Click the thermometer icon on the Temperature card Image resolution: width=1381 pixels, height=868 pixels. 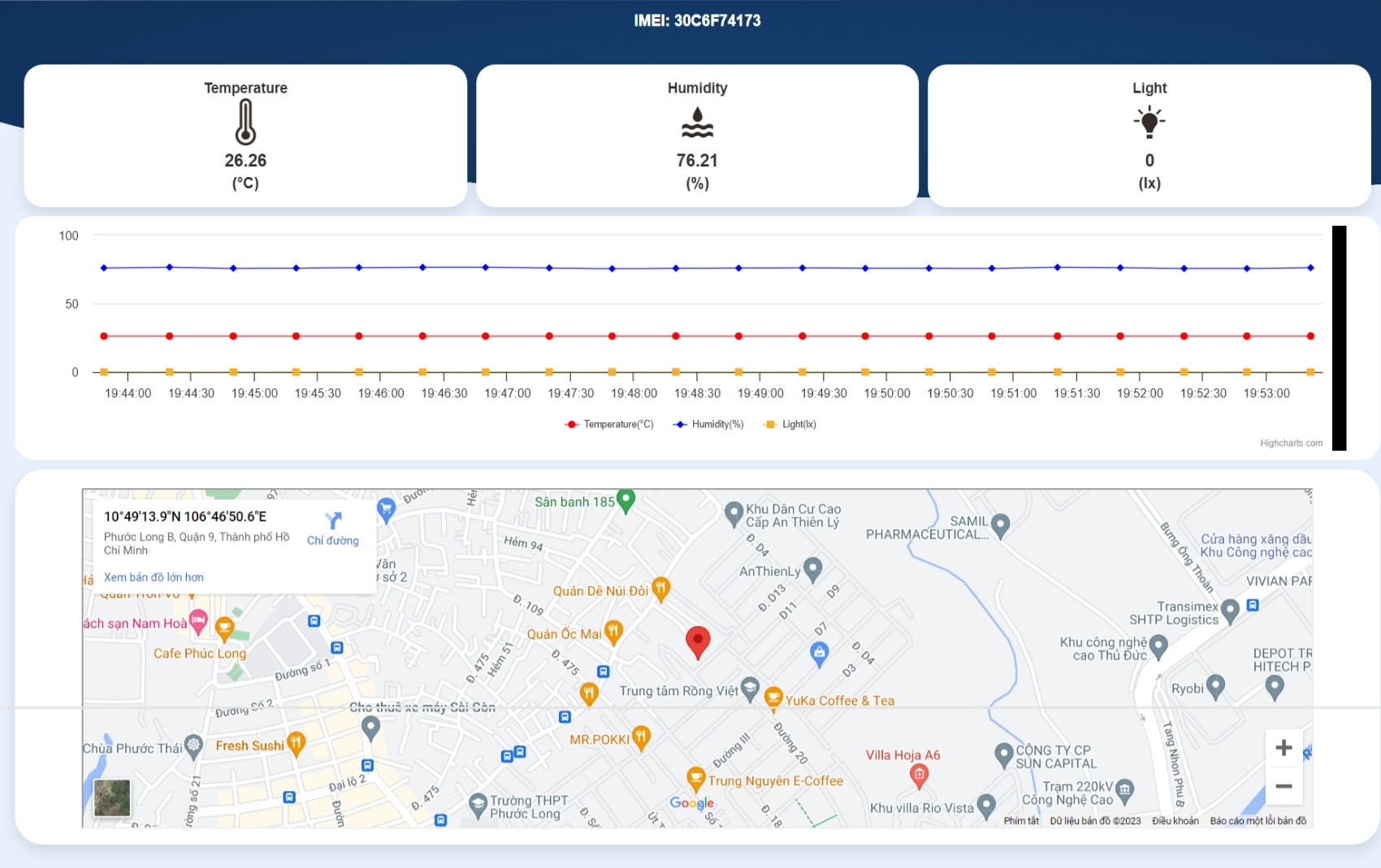pos(246,123)
